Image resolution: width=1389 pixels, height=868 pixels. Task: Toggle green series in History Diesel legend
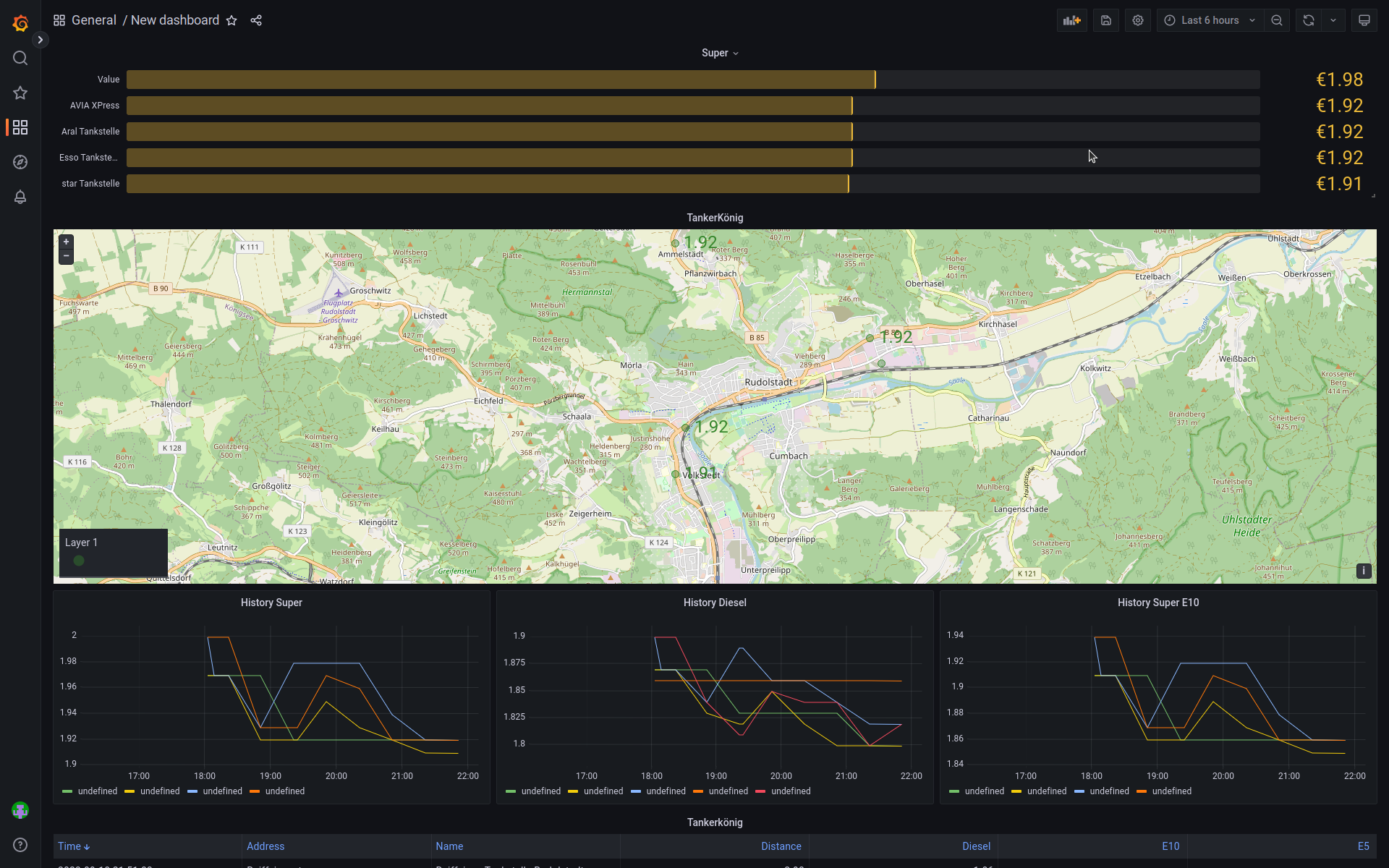[533, 791]
